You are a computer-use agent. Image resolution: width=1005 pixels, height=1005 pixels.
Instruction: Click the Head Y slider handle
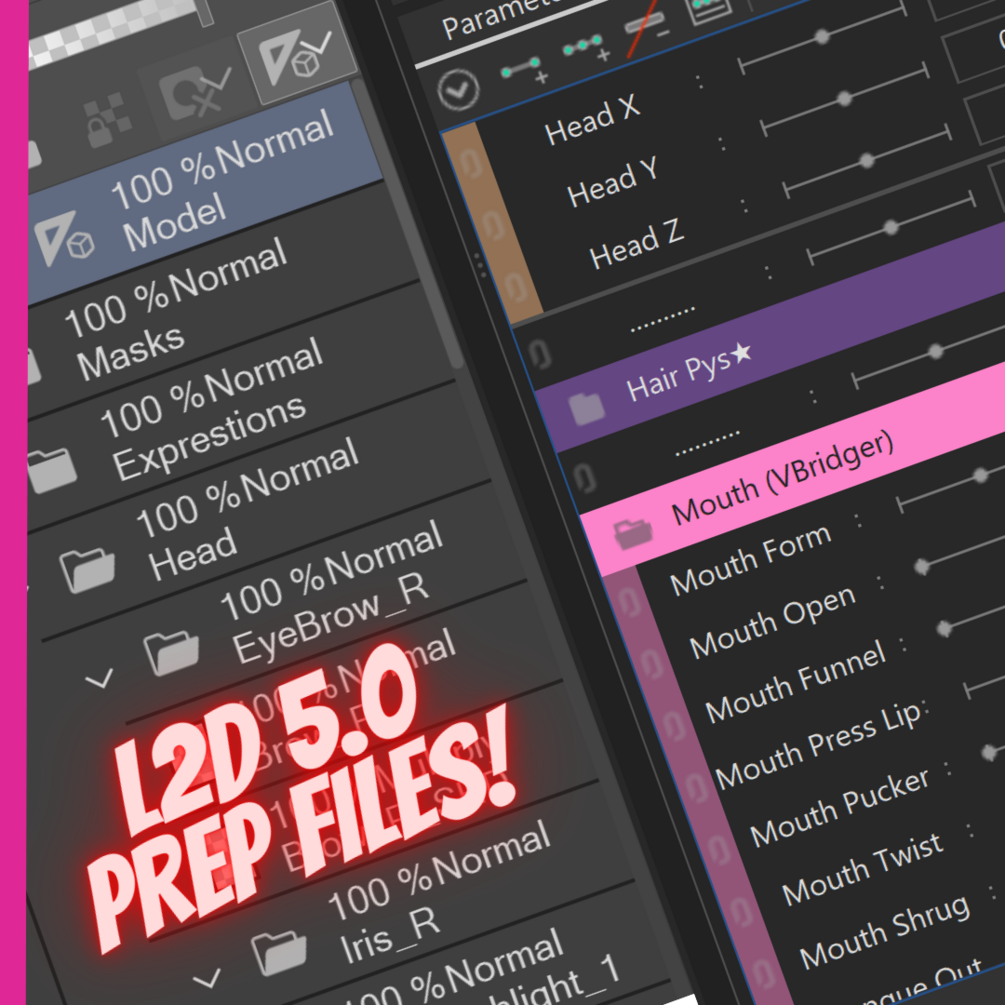[845, 99]
